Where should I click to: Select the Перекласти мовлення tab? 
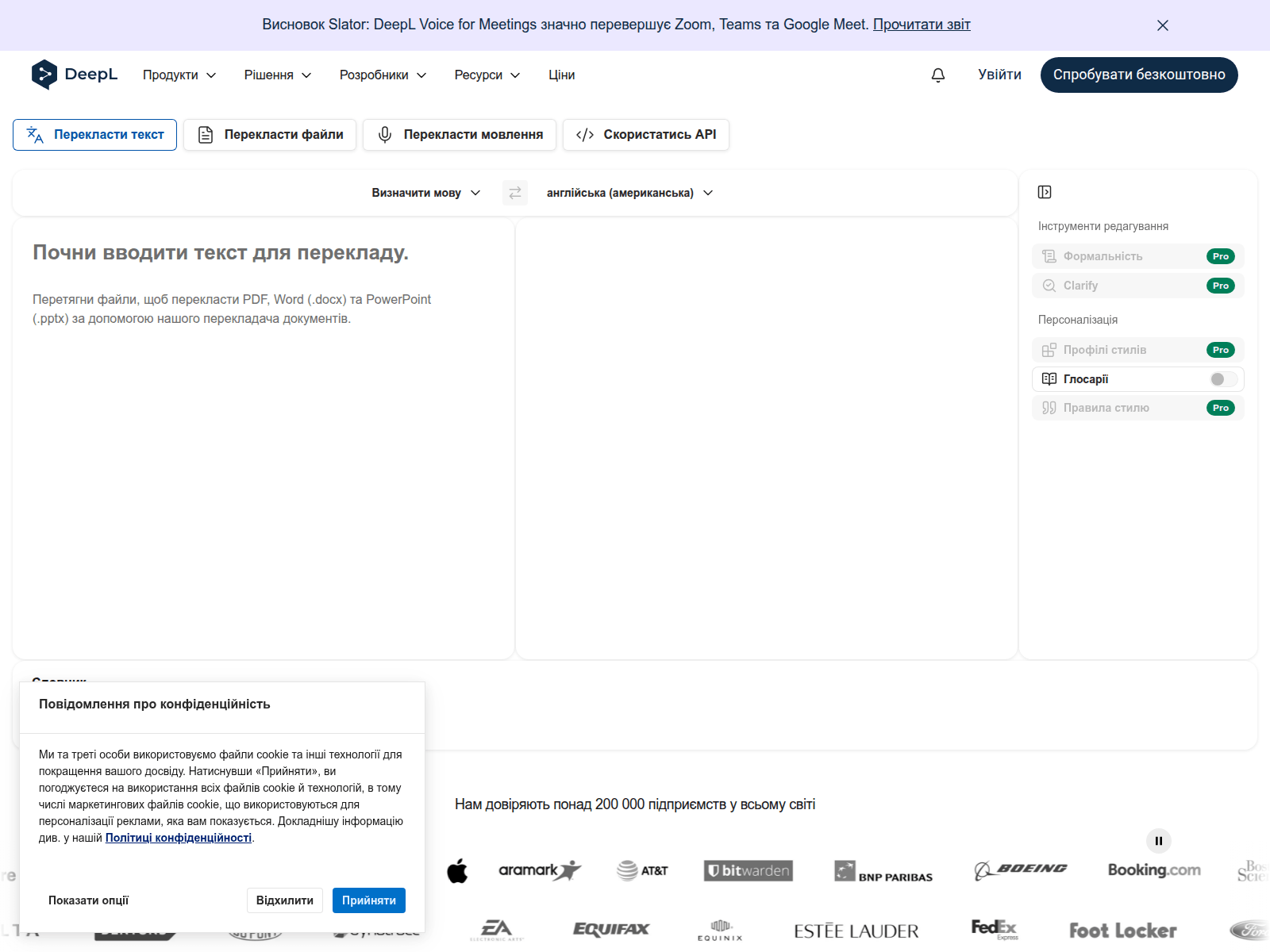460,135
